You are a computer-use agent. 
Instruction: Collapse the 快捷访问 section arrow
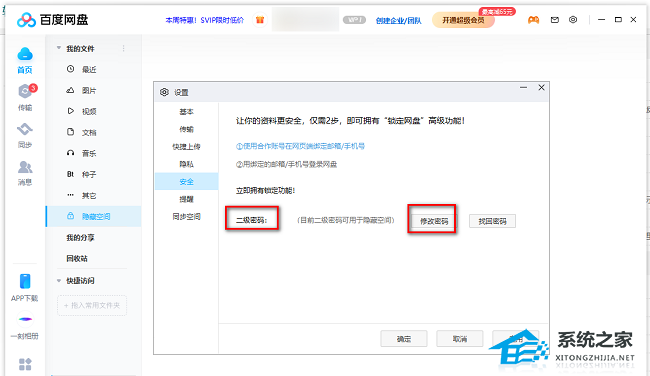(59, 281)
